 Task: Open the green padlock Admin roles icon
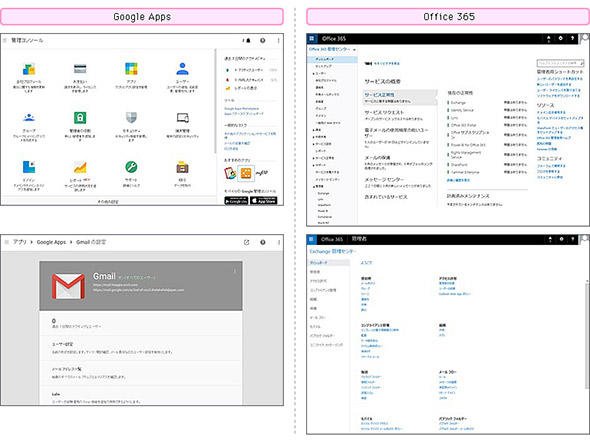(80, 118)
